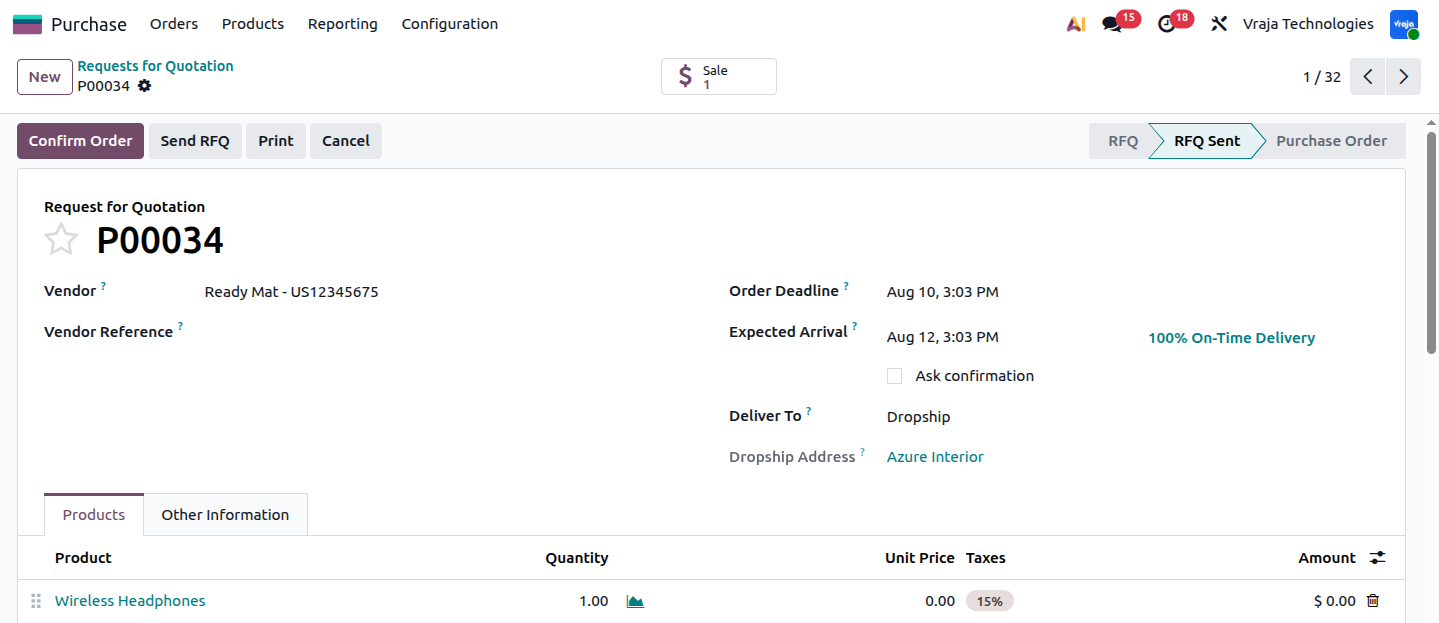Open the AI assistant icon in top bar

point(1076,24)
